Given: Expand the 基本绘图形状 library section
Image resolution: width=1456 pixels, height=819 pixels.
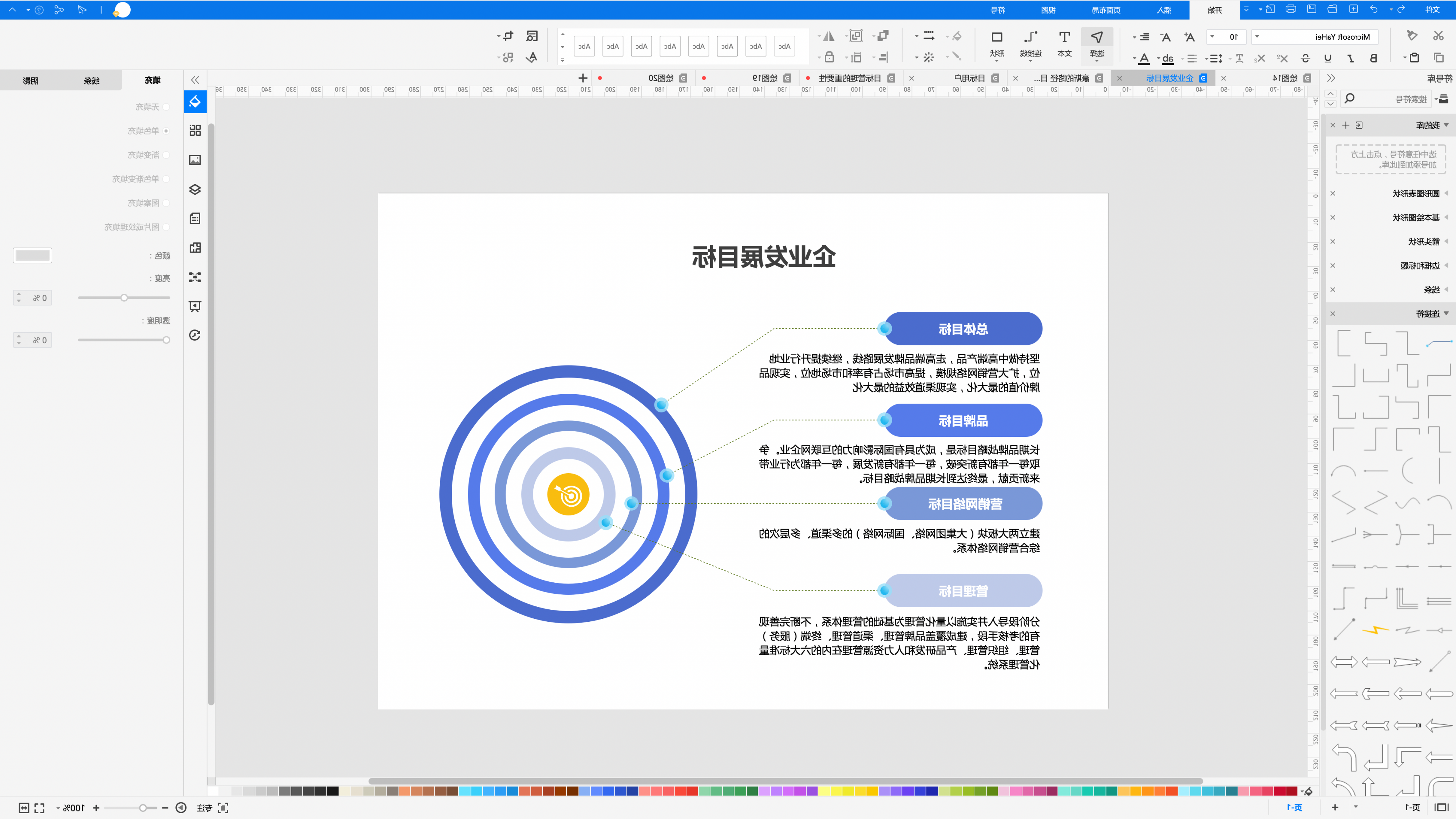Looking at the screenshot, I should click(x=1447, y=217).
